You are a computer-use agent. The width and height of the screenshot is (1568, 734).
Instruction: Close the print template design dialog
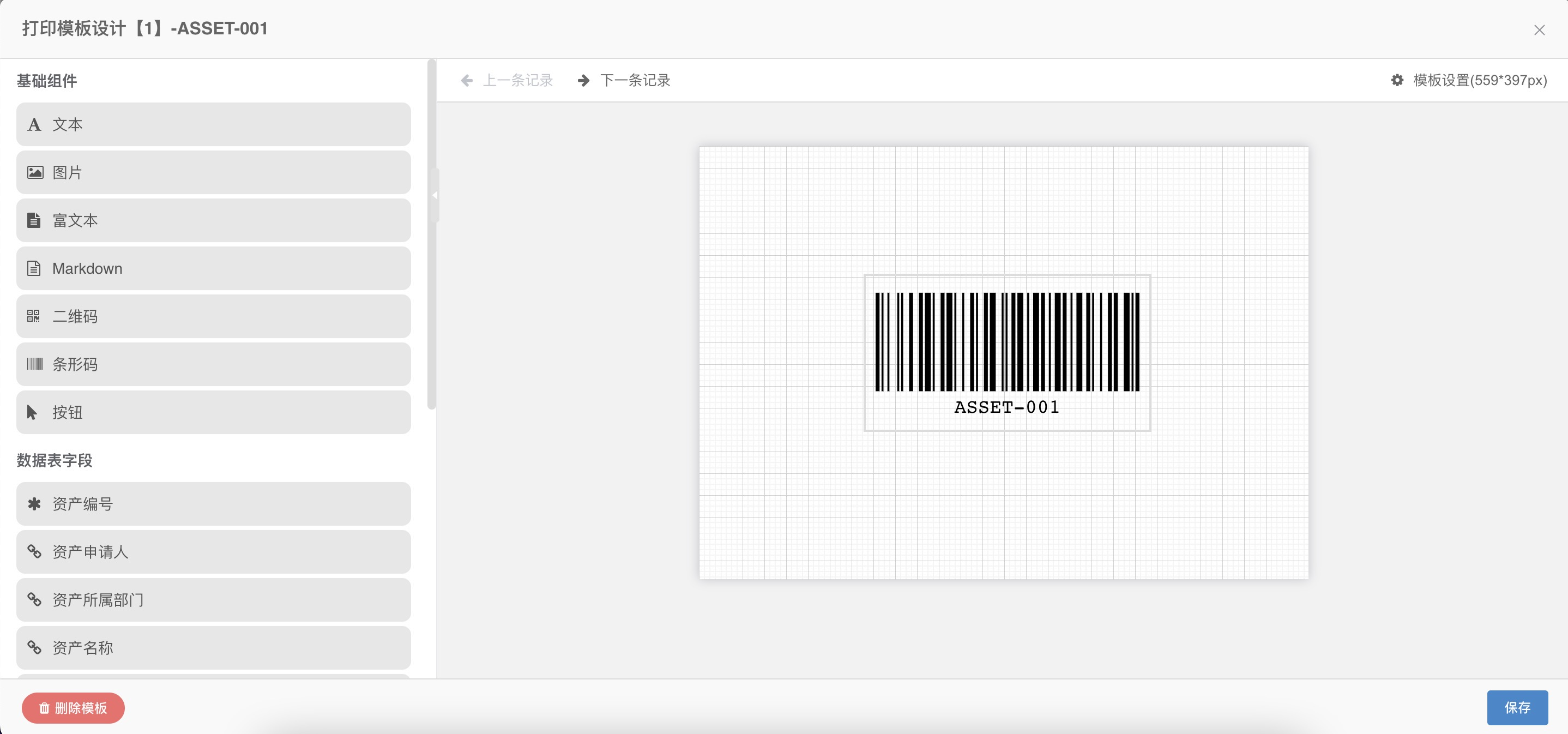tap(1539, 30)
